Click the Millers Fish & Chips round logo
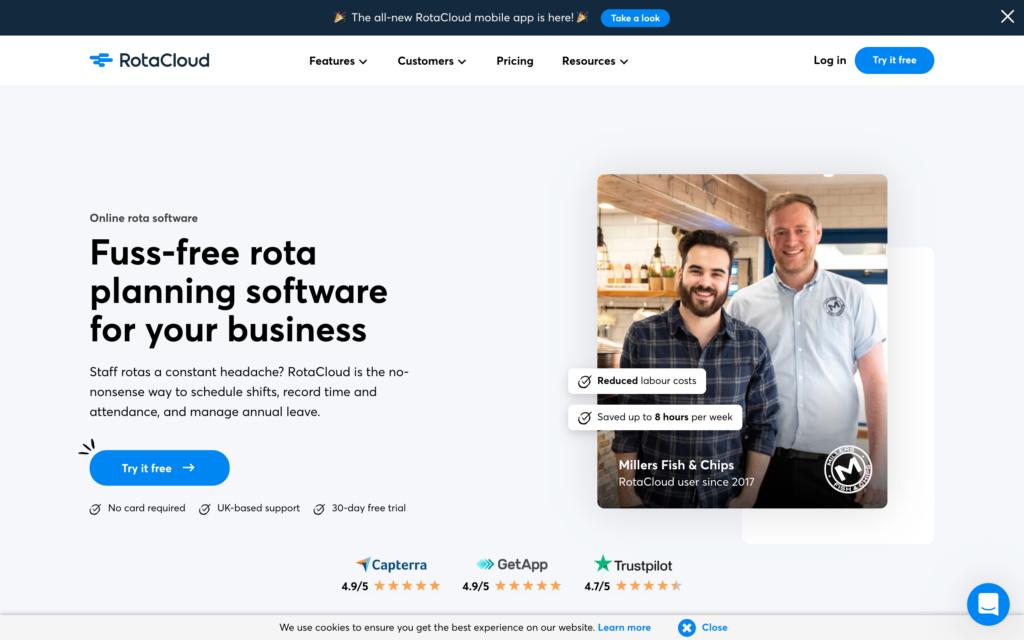Viewport: 1024px width, 640px height. 848,469
